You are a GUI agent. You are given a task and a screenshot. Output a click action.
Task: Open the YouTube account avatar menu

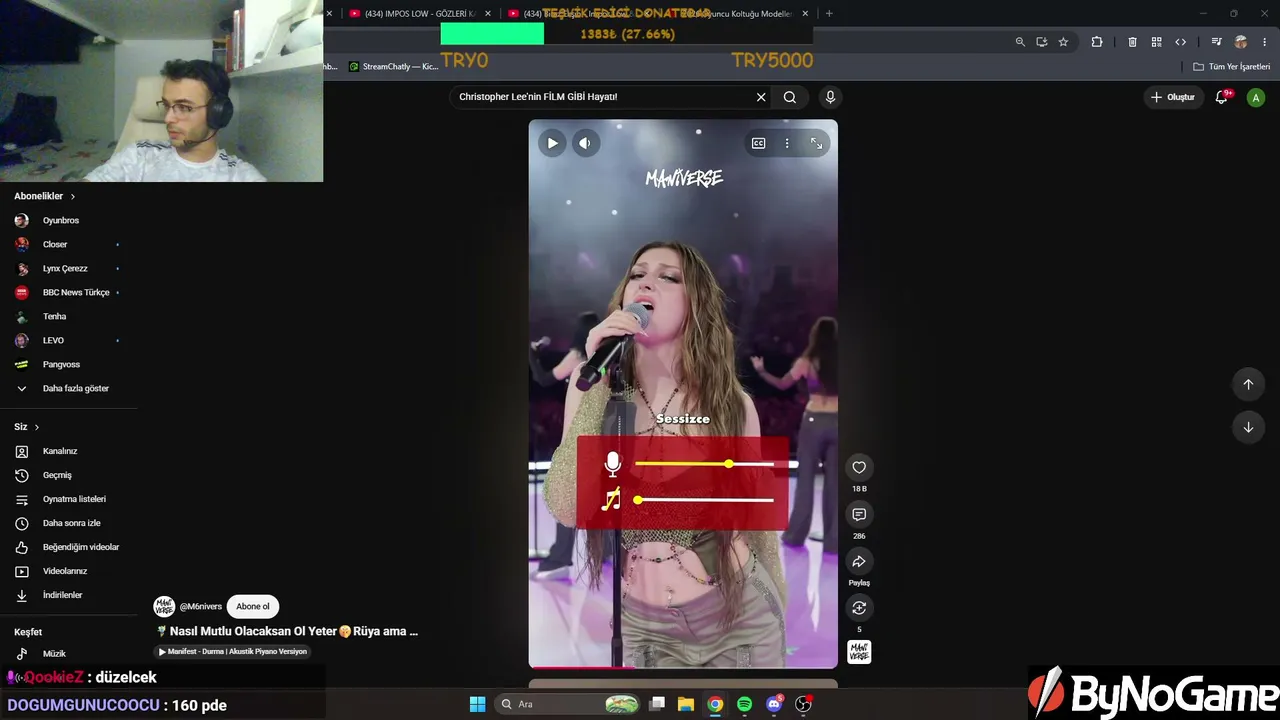(1256, 97)
